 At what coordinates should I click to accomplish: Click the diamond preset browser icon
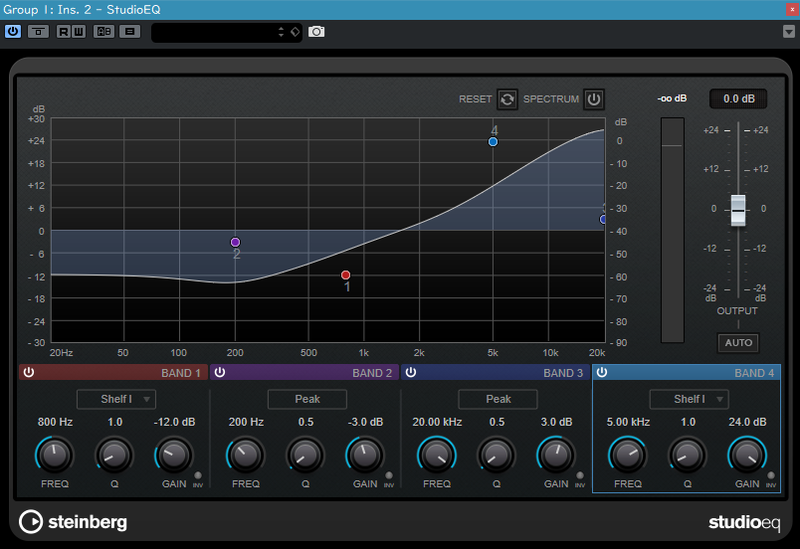[x=295, y=32]
